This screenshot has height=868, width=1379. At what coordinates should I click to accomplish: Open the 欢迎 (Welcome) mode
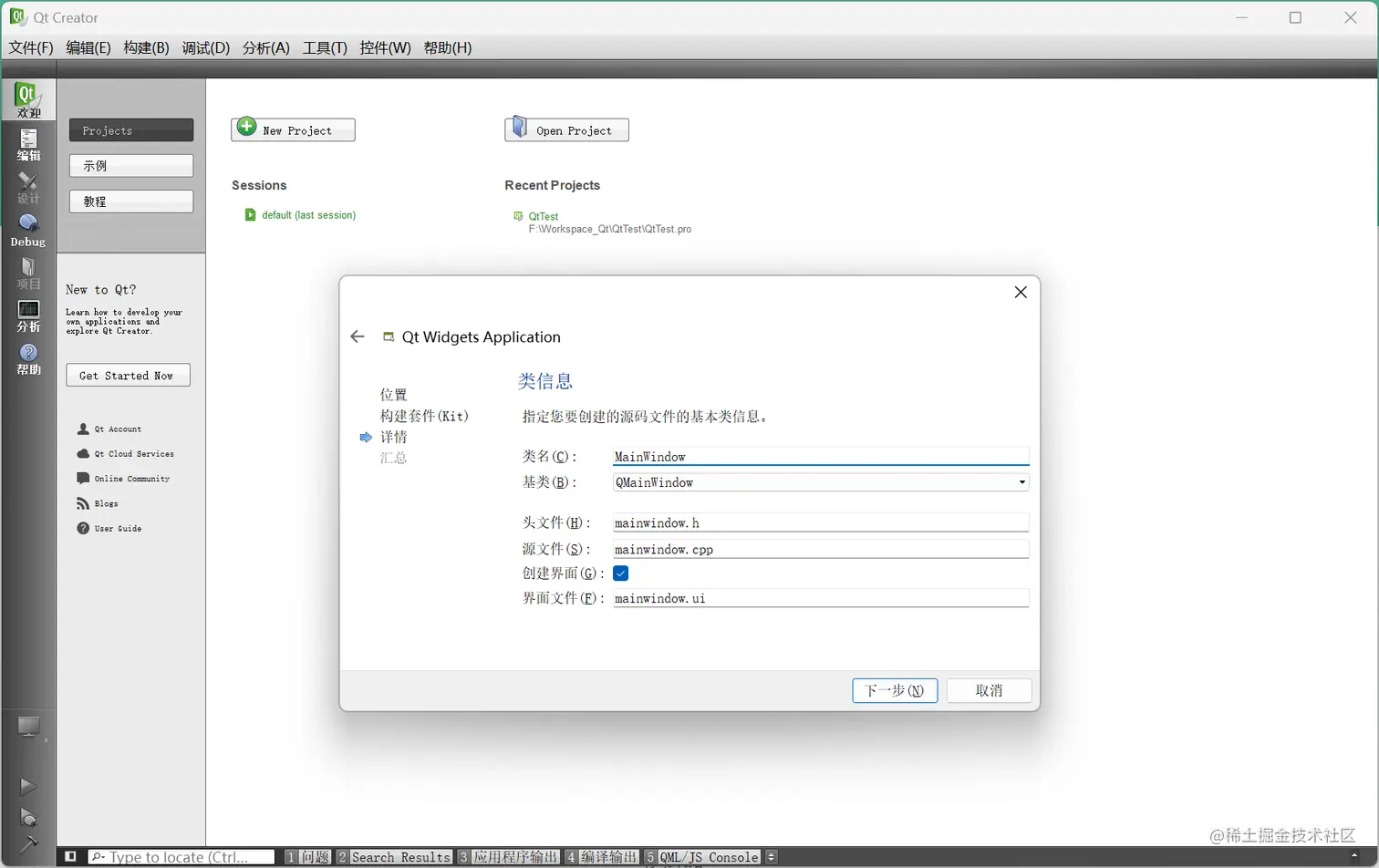[28, 99]
